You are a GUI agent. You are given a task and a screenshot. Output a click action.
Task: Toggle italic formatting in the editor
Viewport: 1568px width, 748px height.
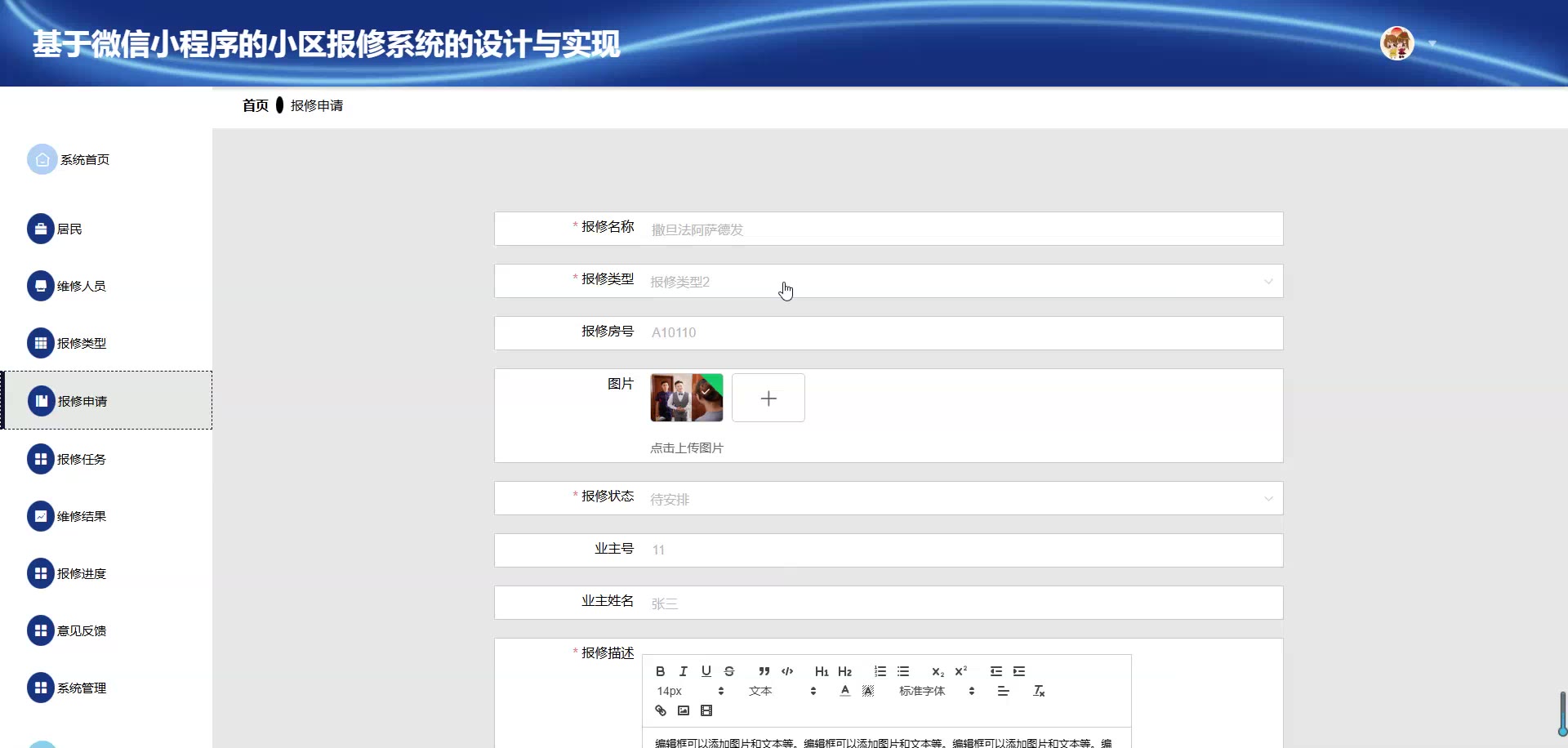683,671
